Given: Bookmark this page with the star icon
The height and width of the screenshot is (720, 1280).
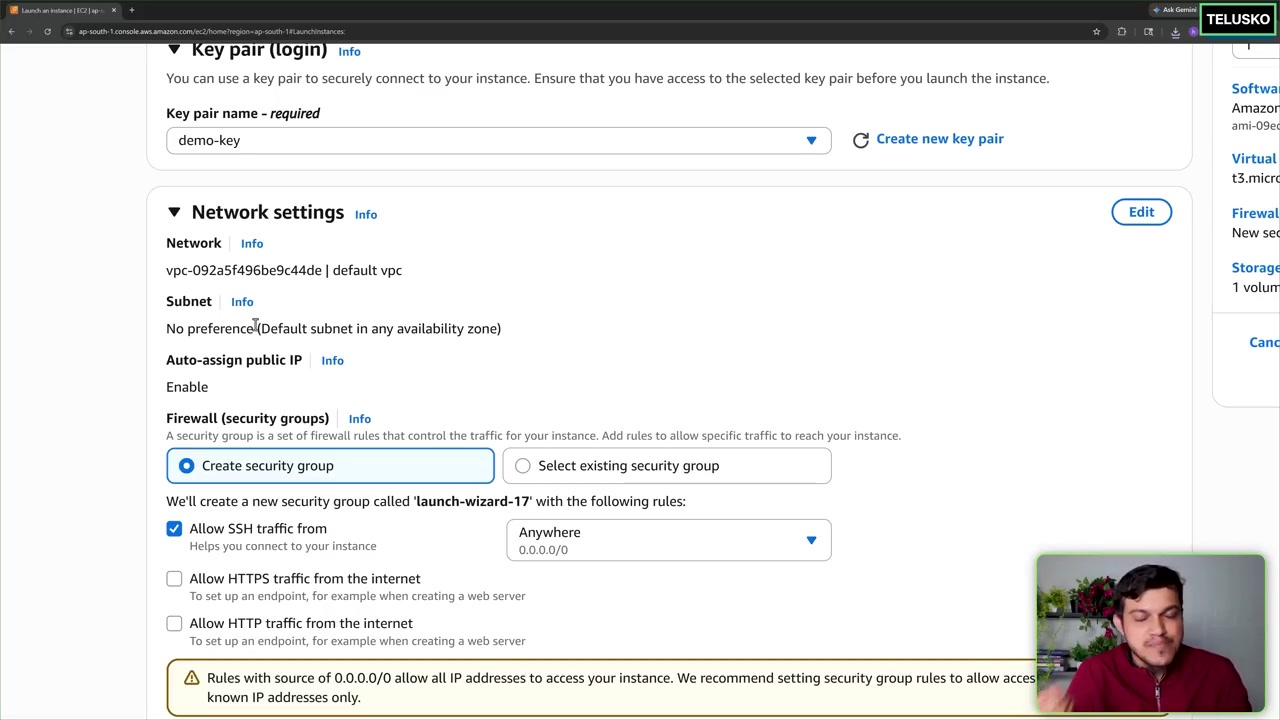Looking at the screenshot, I should click(x=1096, y=31).
